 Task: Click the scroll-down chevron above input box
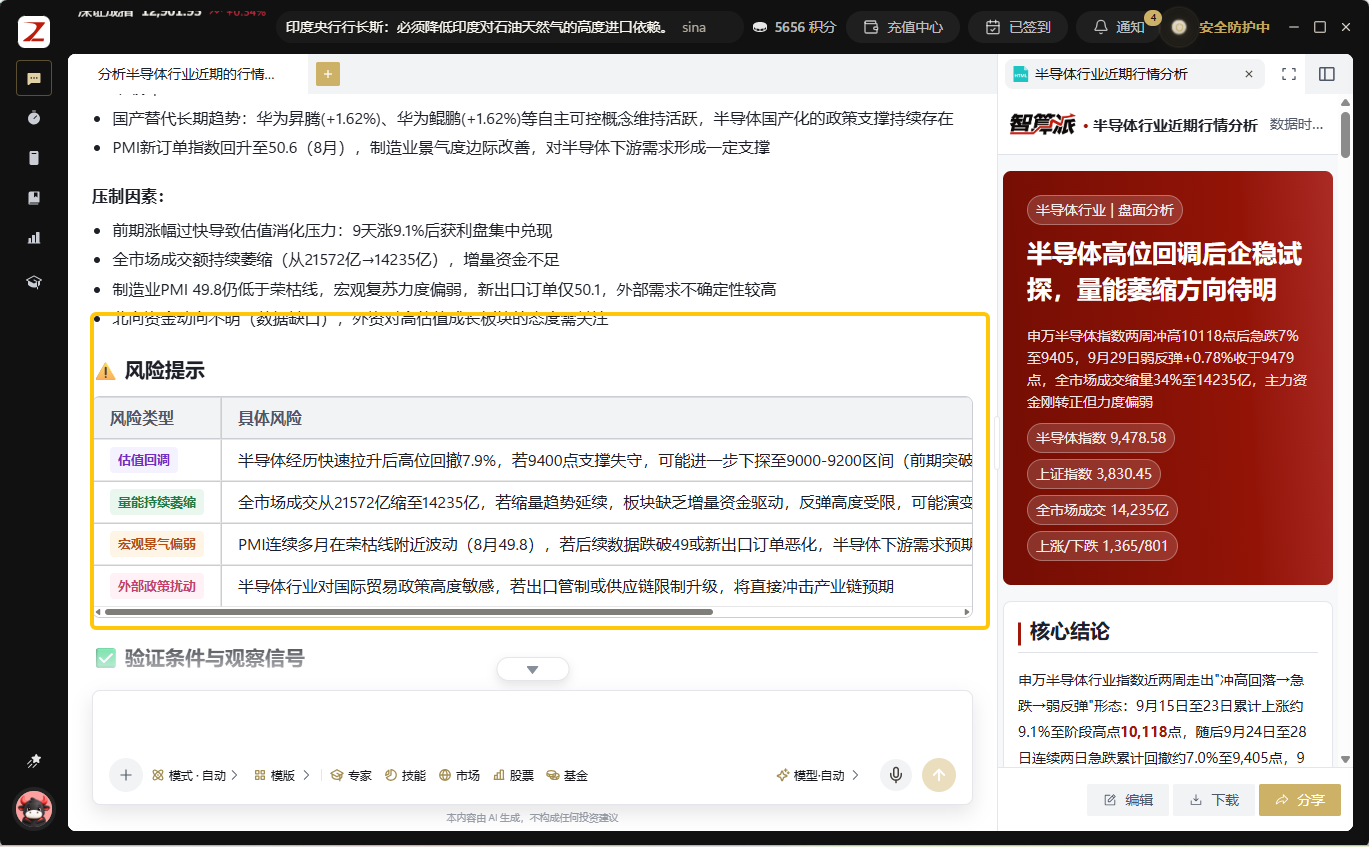click(x=532, y=669)
